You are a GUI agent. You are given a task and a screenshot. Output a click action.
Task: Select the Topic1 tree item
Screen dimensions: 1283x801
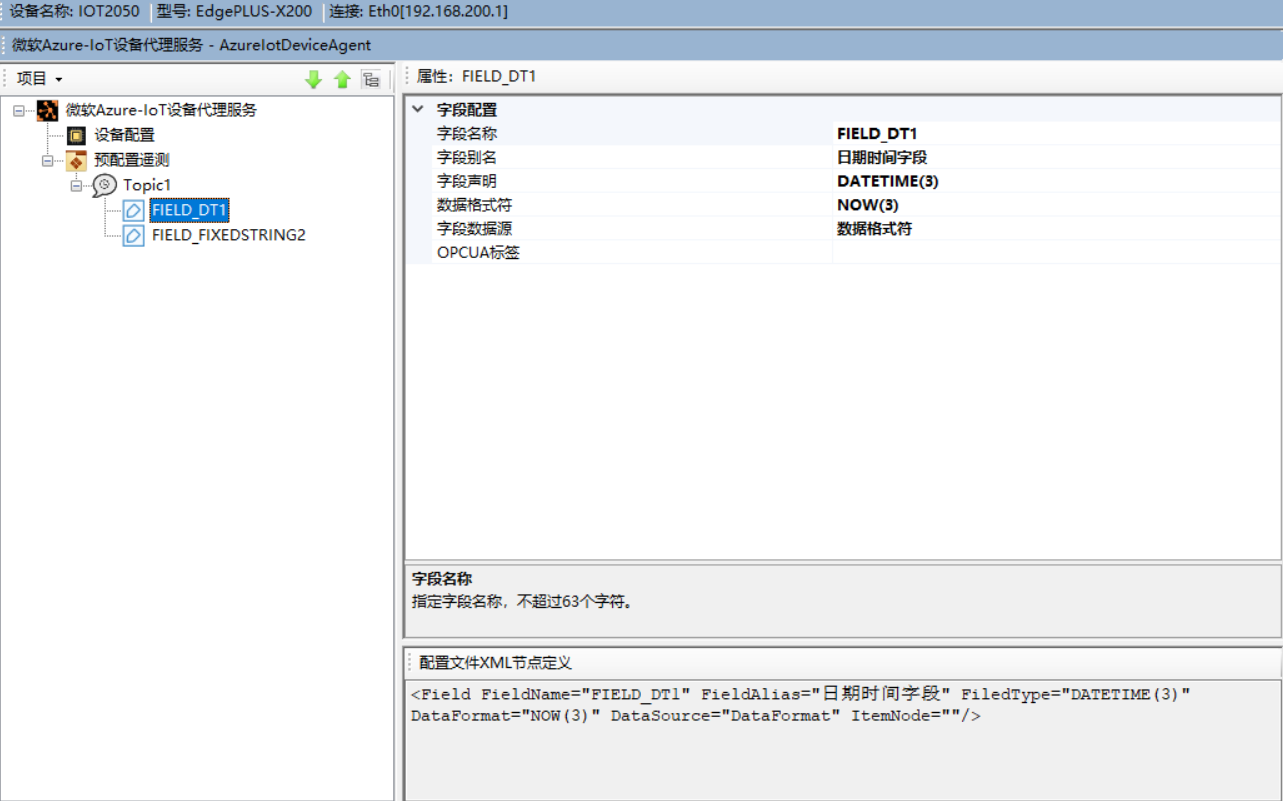[147, 185]
